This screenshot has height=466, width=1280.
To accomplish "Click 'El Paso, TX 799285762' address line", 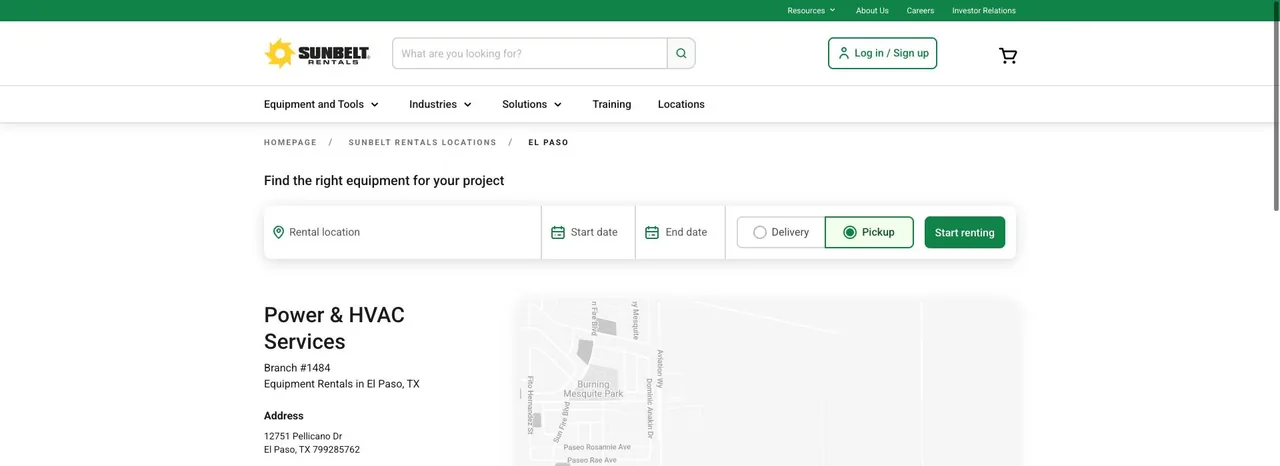I will point(312,450).
